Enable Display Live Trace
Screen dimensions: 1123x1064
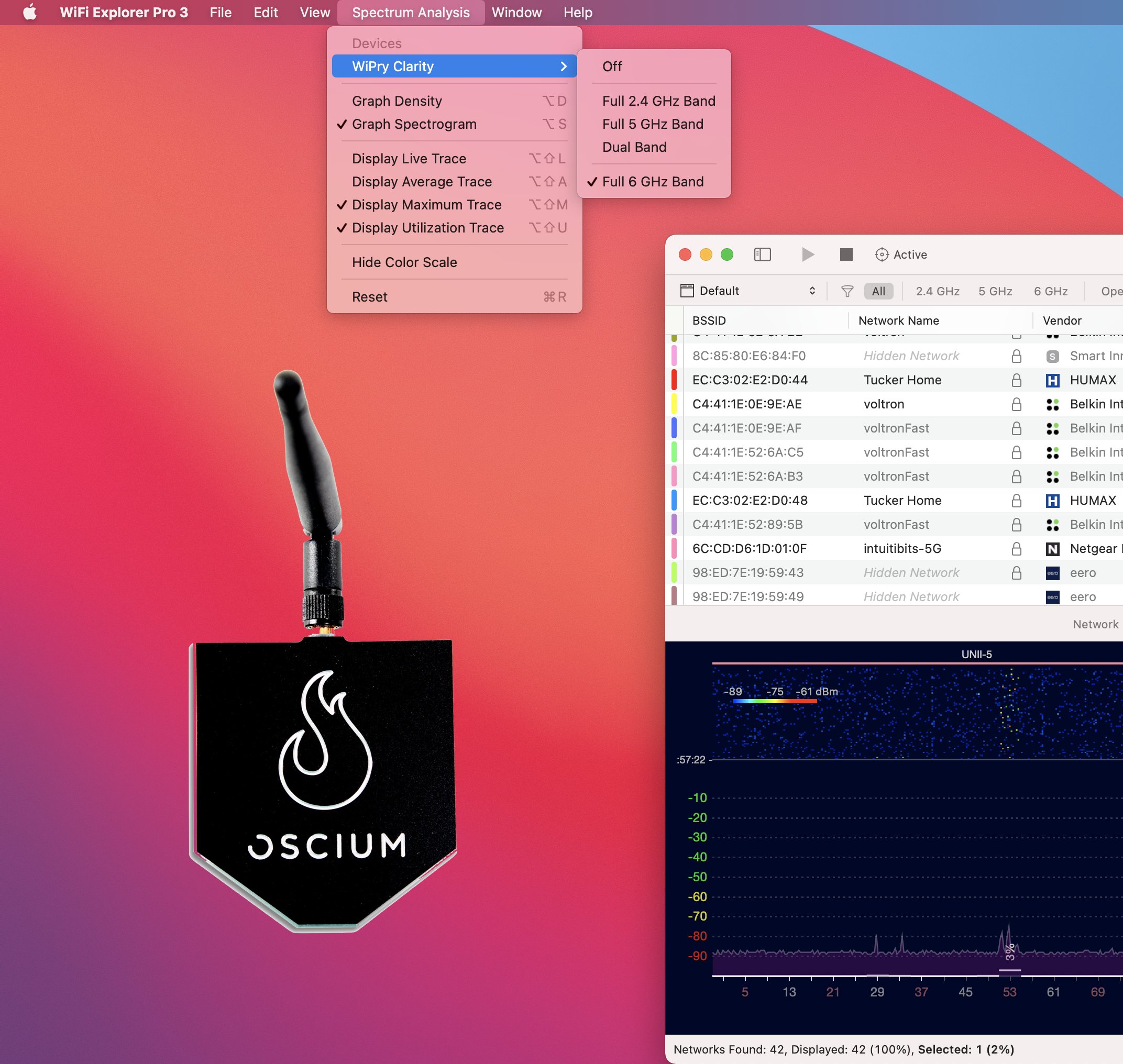454,159
